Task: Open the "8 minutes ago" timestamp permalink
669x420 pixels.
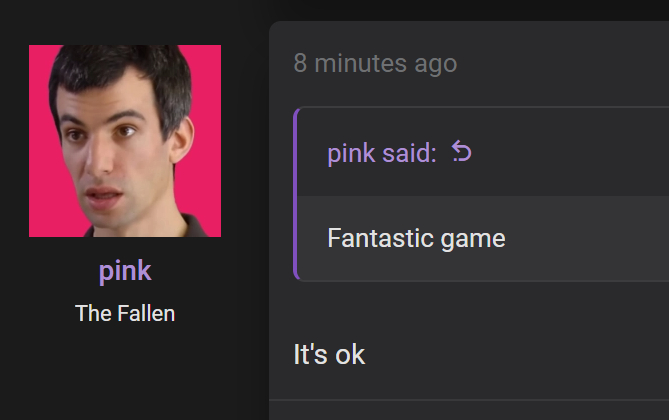Action: pyautogui.click(x=375, y=63)
